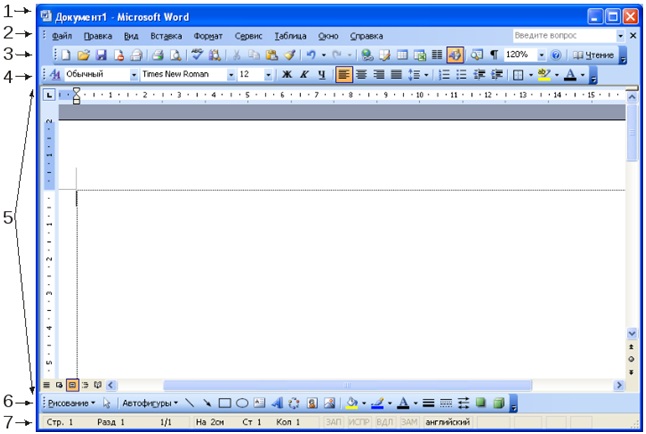
Task: Insert a numbered list
Action: (x=444, y=75)
